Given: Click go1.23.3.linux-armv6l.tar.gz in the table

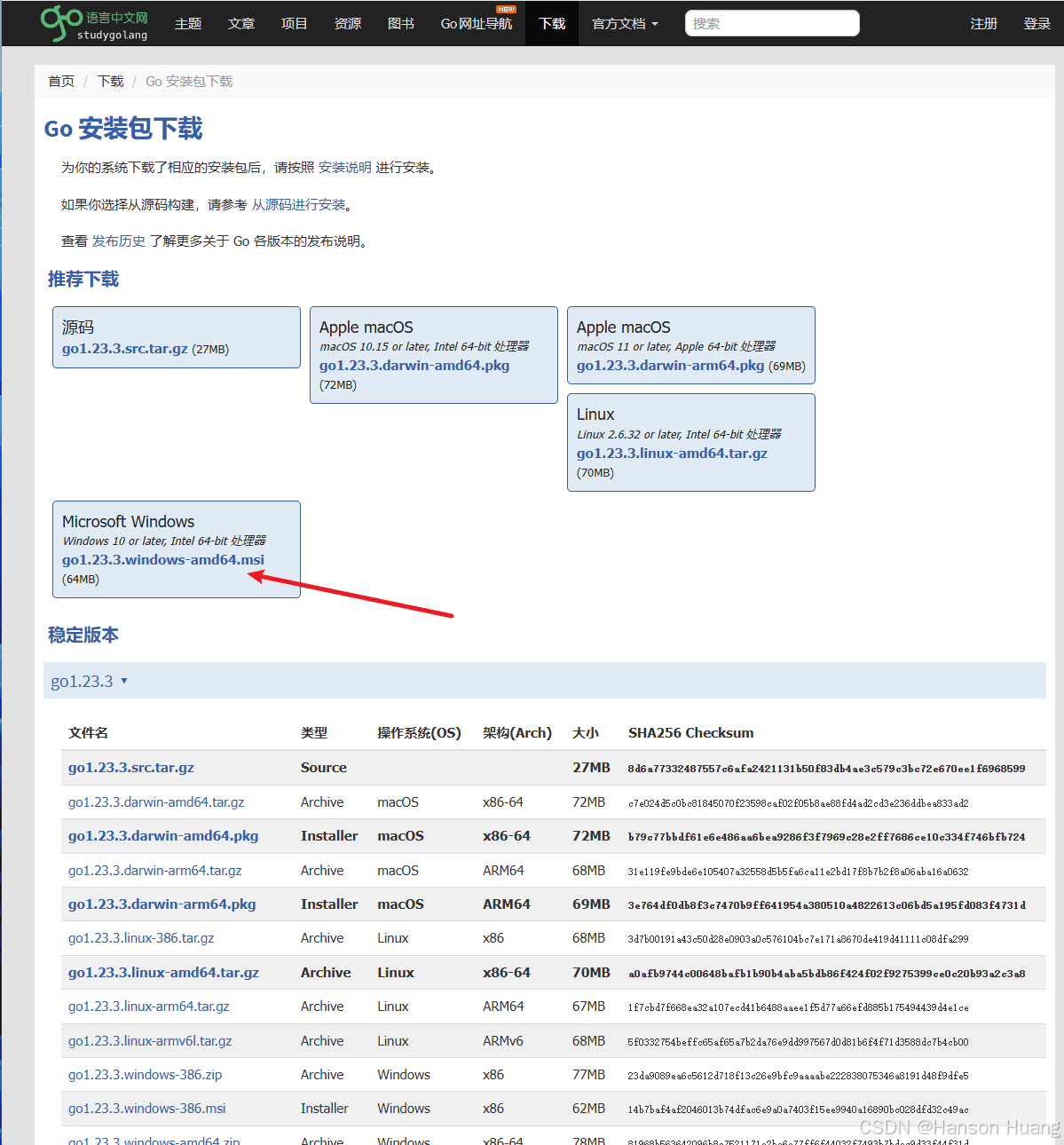Looking at the screenshot, I should (x=150, y=1041).
